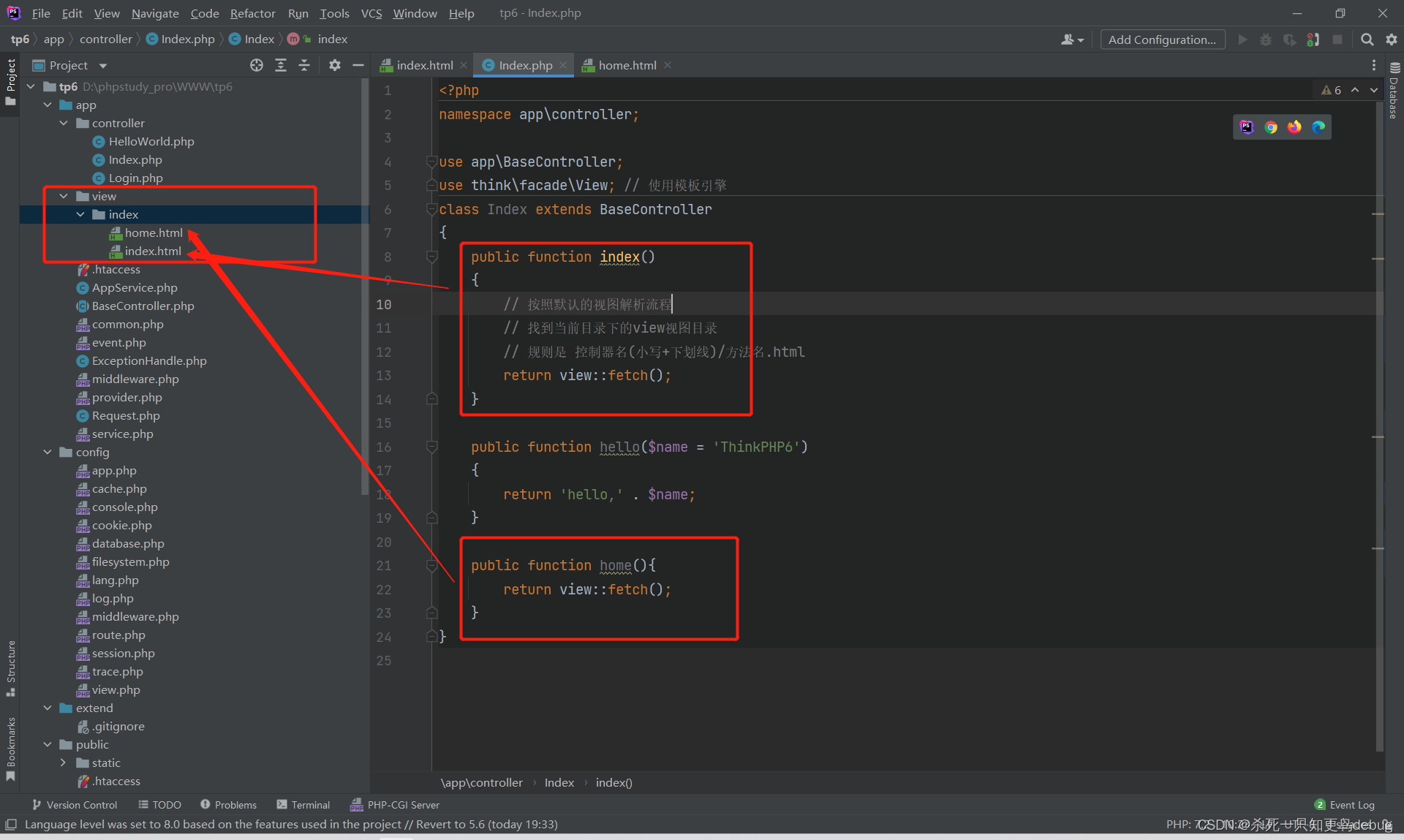
Task: Open Project panel settings gear
Action: click(x=334, y=65)
